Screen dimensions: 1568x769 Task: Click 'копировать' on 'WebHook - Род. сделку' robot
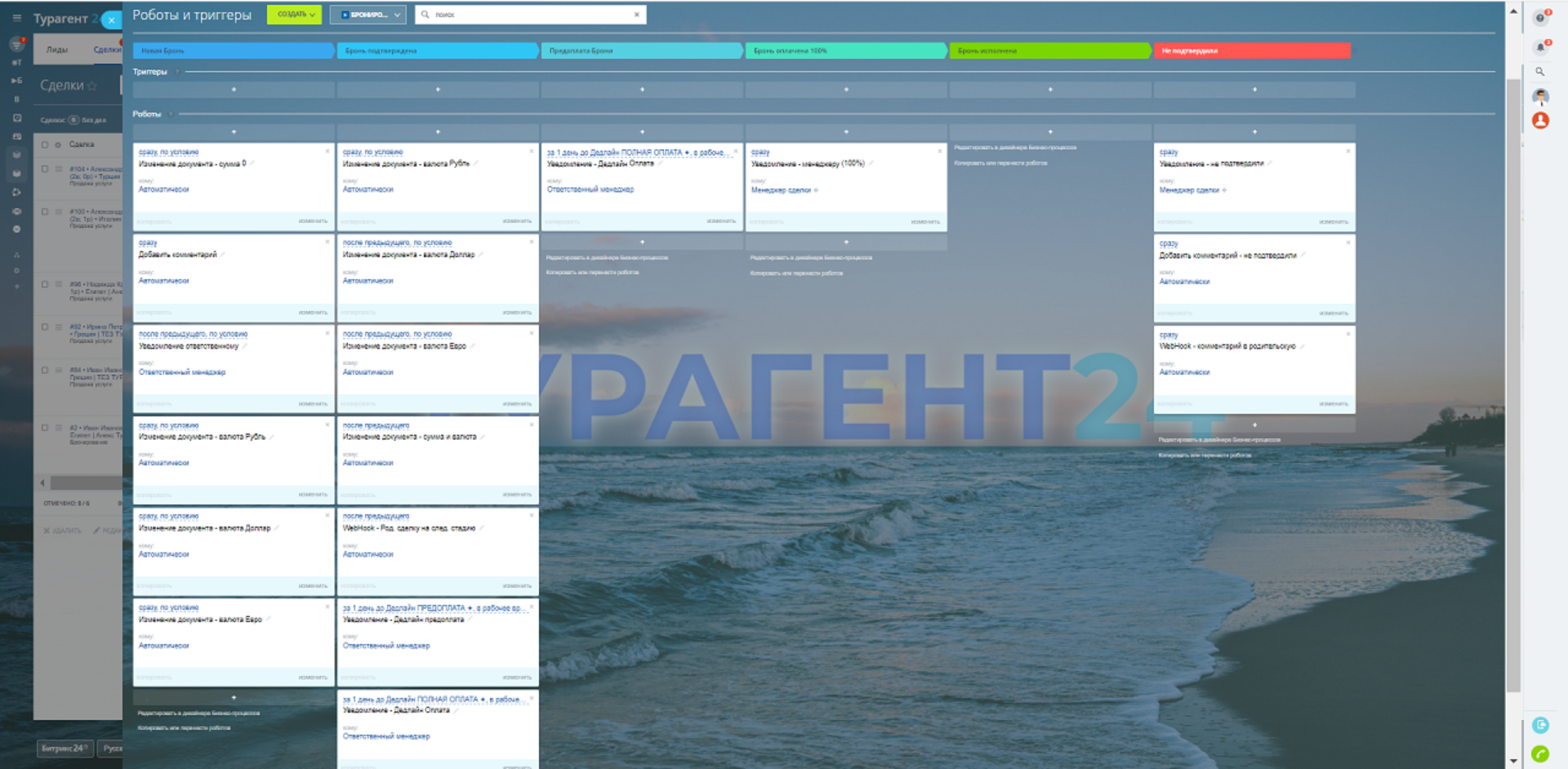click(x=359, y=586)
